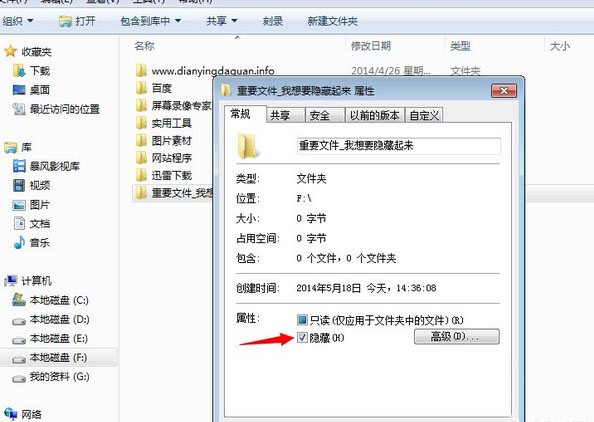Select the 桌面 desktop icon
The image size is (594, 422).
[x=19, y=90]
